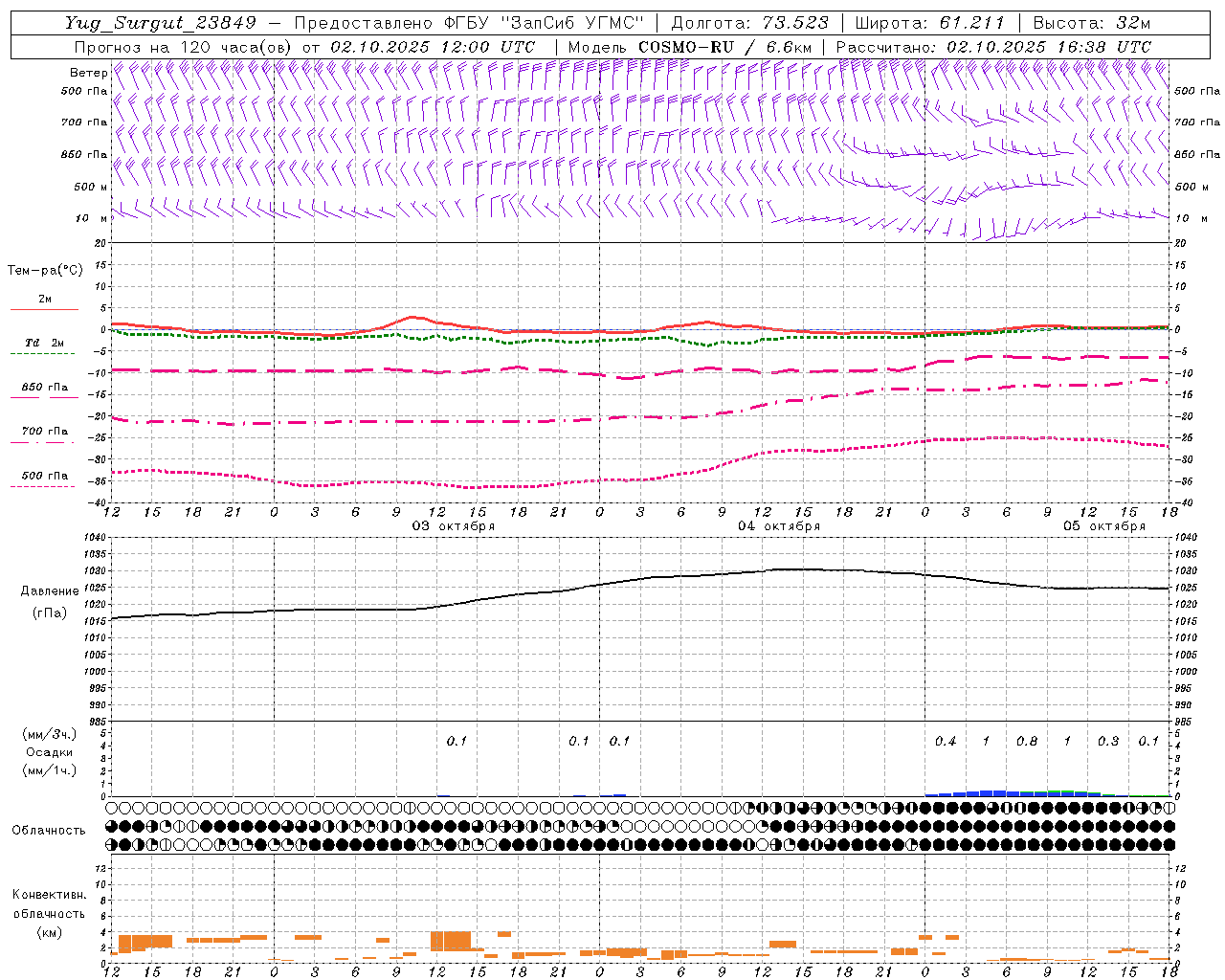The width and height of the screenshot is (1225, 980).
Task: Click the 'Осадки' precipitation label
Action: pos(50,752)
